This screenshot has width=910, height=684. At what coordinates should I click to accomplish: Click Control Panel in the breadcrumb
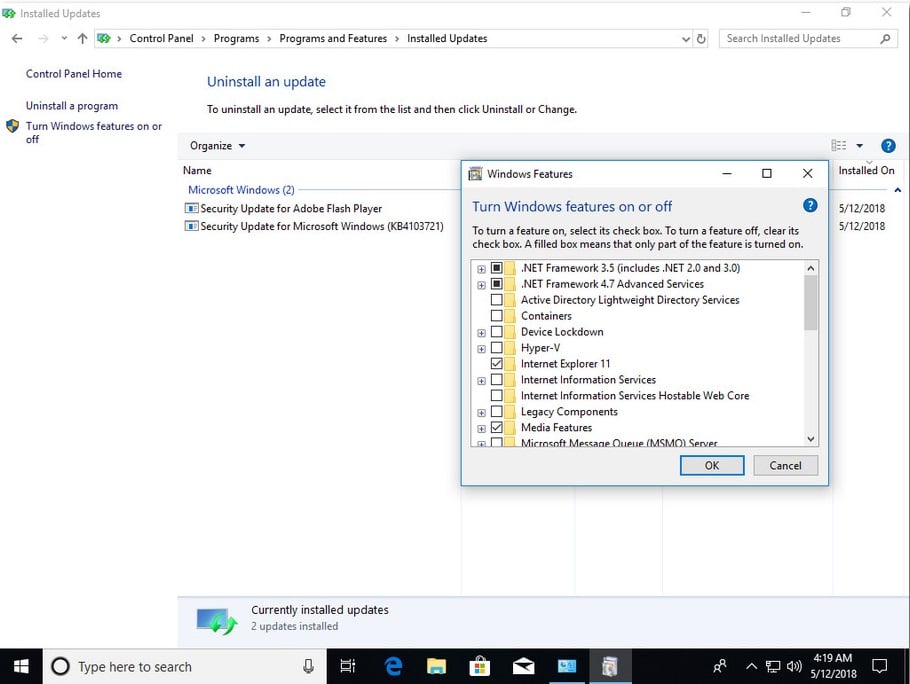pyautogui.click(x=161, y=38)
